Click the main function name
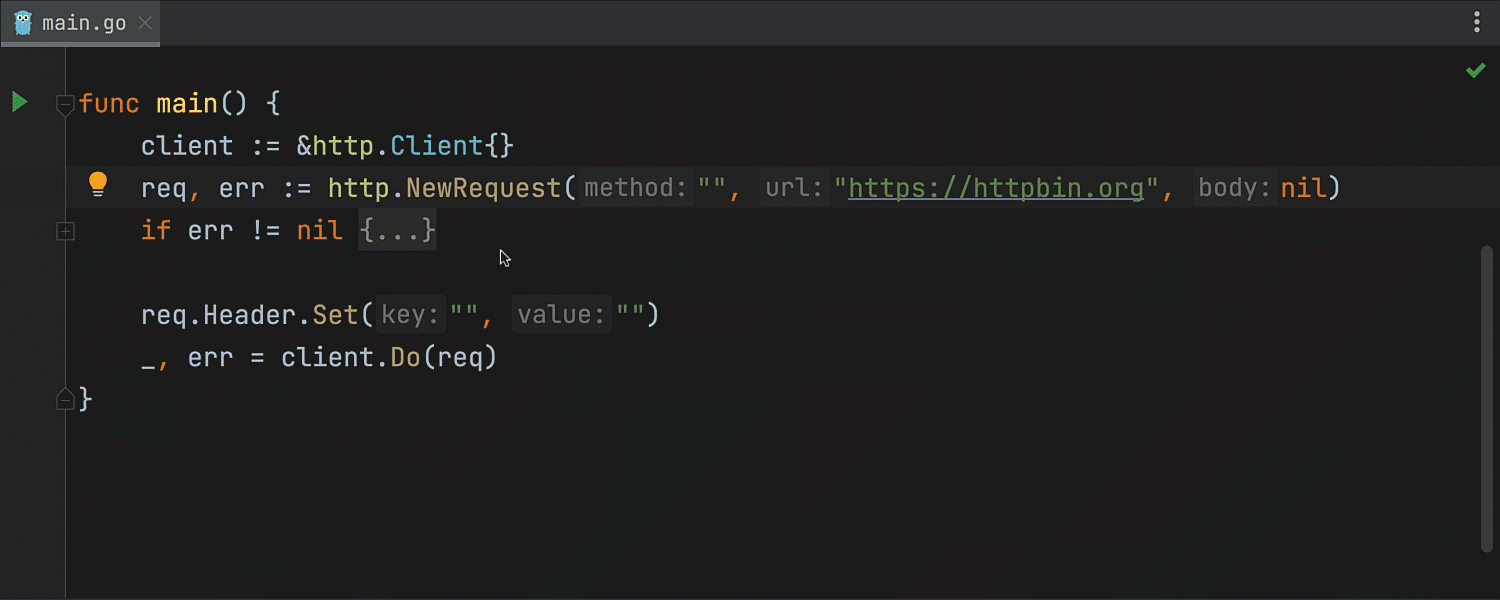This screenshot has width=1500, height=600. coord(187,103)
